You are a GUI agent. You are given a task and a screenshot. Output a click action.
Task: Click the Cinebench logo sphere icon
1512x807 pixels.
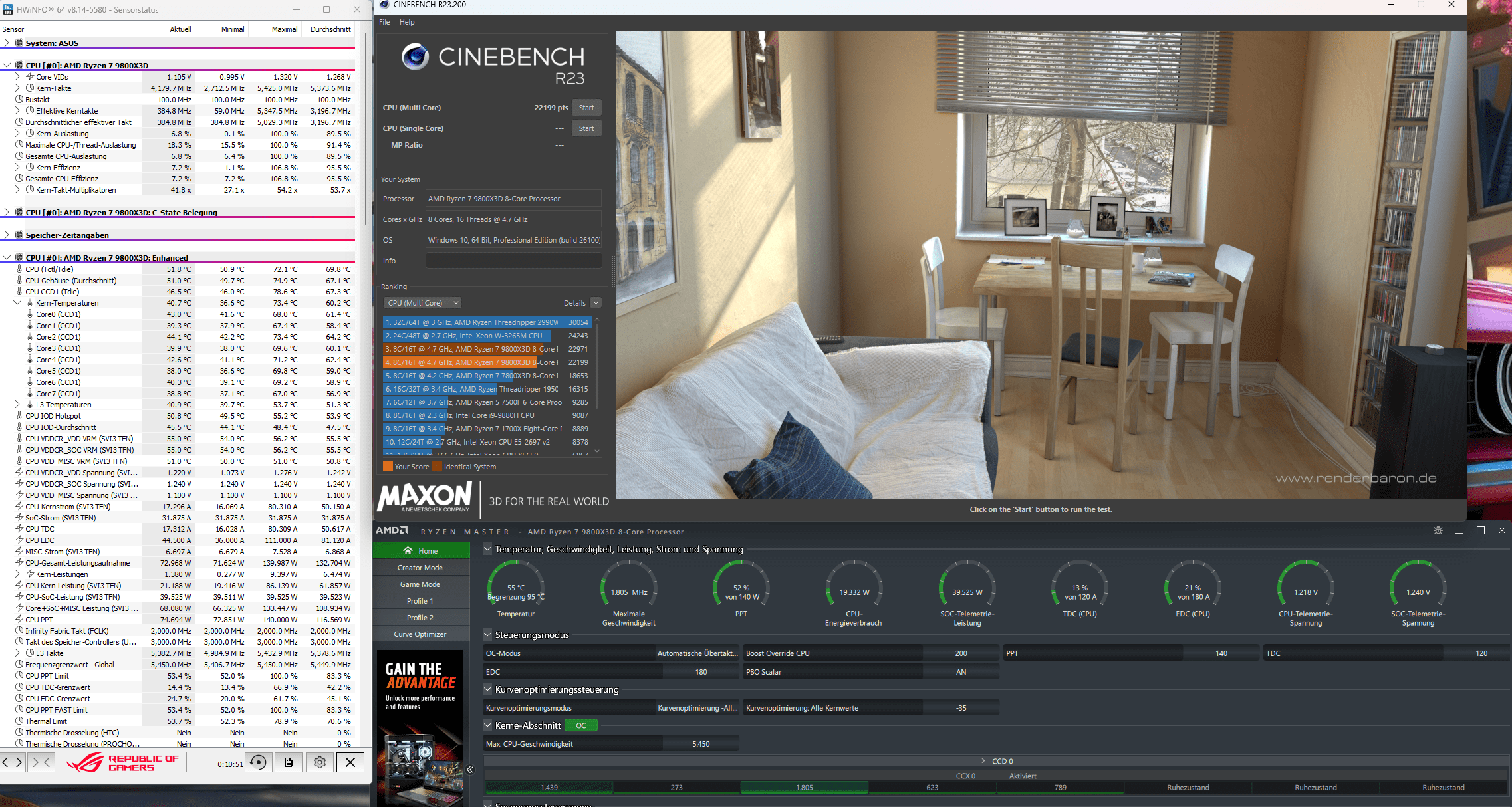pos(415,57)
